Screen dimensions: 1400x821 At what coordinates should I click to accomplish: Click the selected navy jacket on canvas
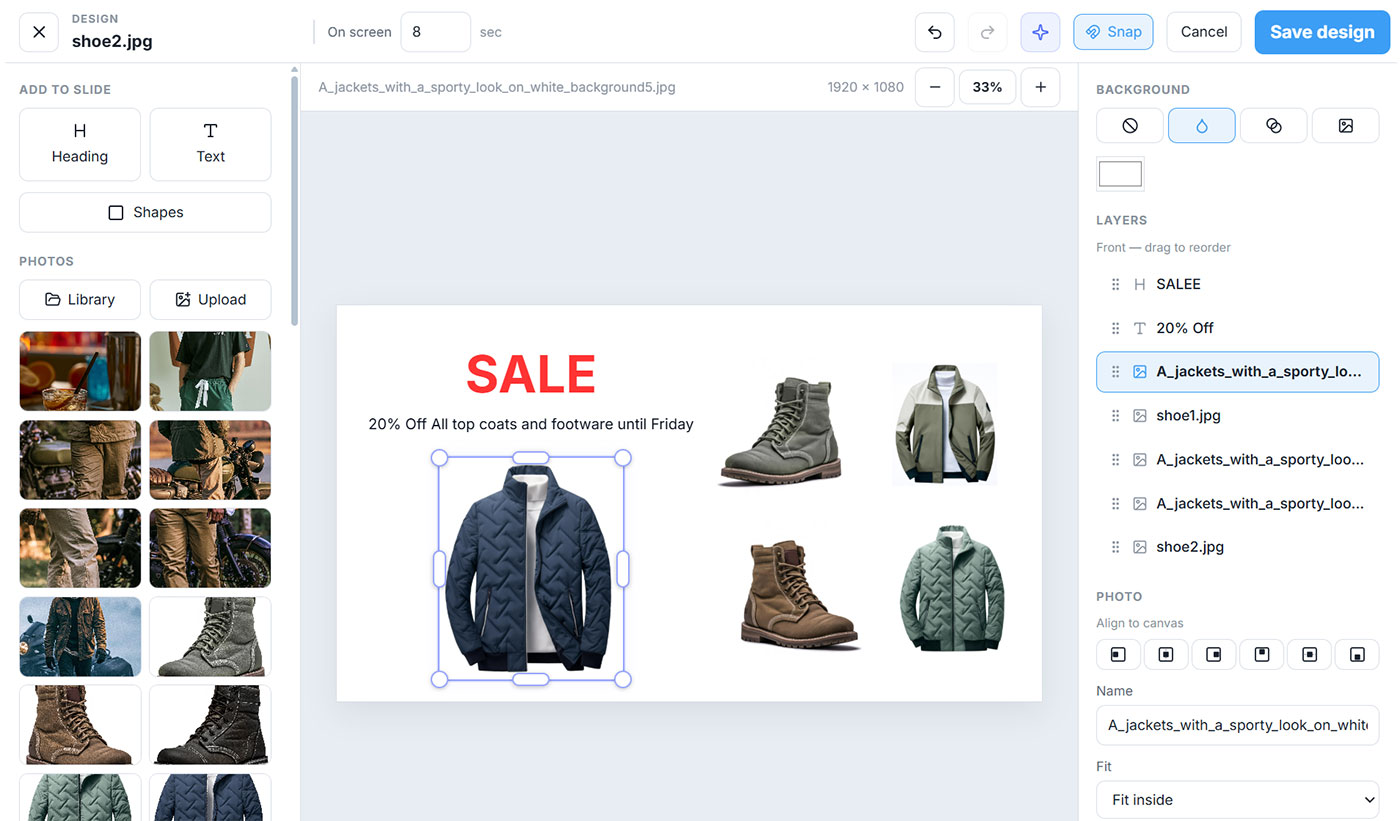pos(530,568)
